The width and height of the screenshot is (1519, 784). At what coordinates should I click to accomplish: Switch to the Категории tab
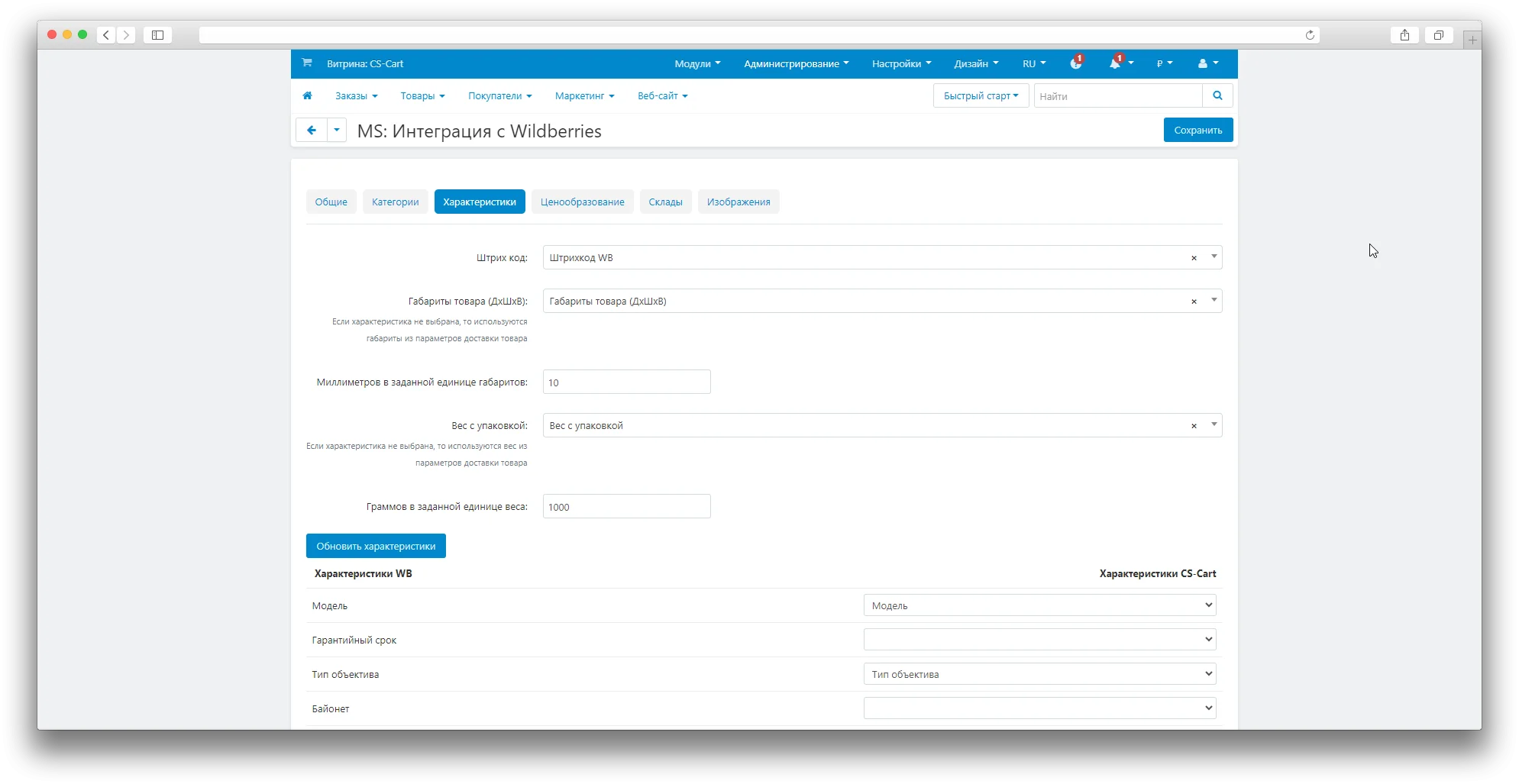[396, 202]
